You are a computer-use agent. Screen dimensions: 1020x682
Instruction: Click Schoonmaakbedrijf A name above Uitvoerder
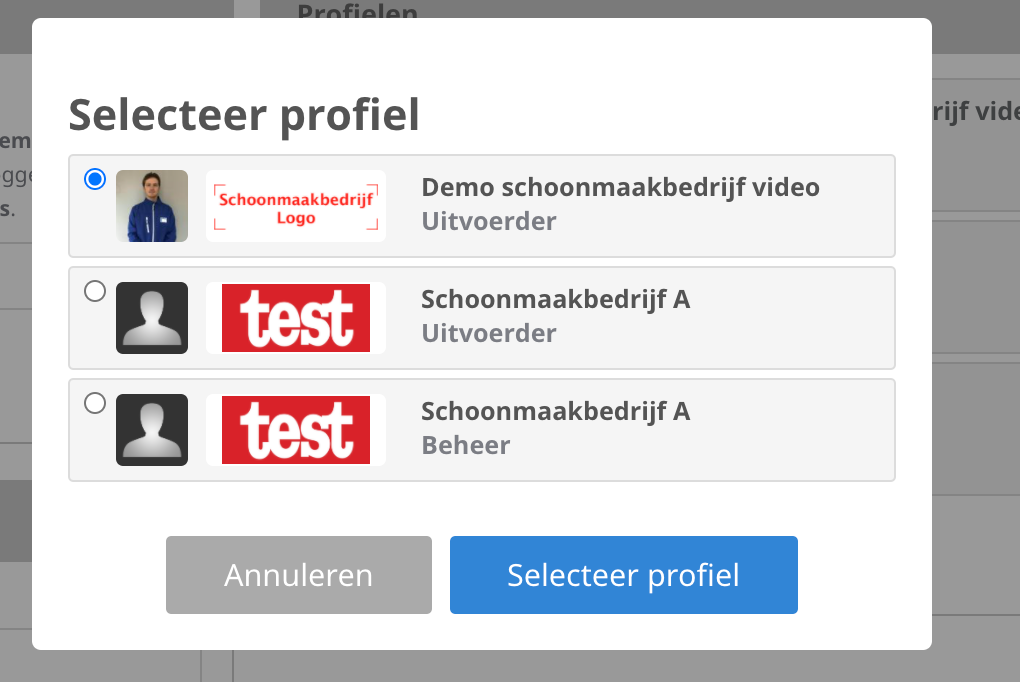pos(555,299)
